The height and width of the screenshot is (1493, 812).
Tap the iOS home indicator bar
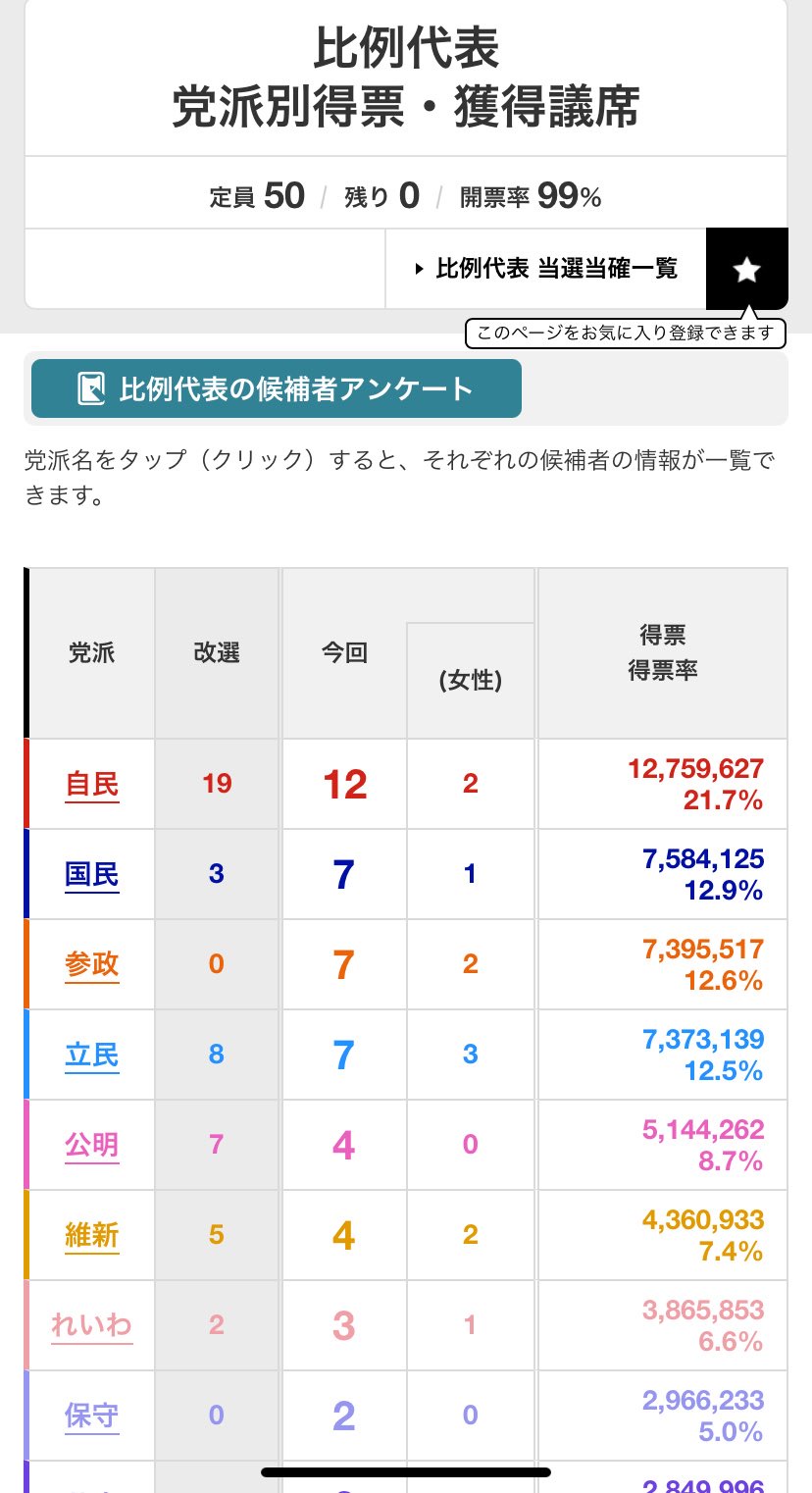pos(406,1471)
